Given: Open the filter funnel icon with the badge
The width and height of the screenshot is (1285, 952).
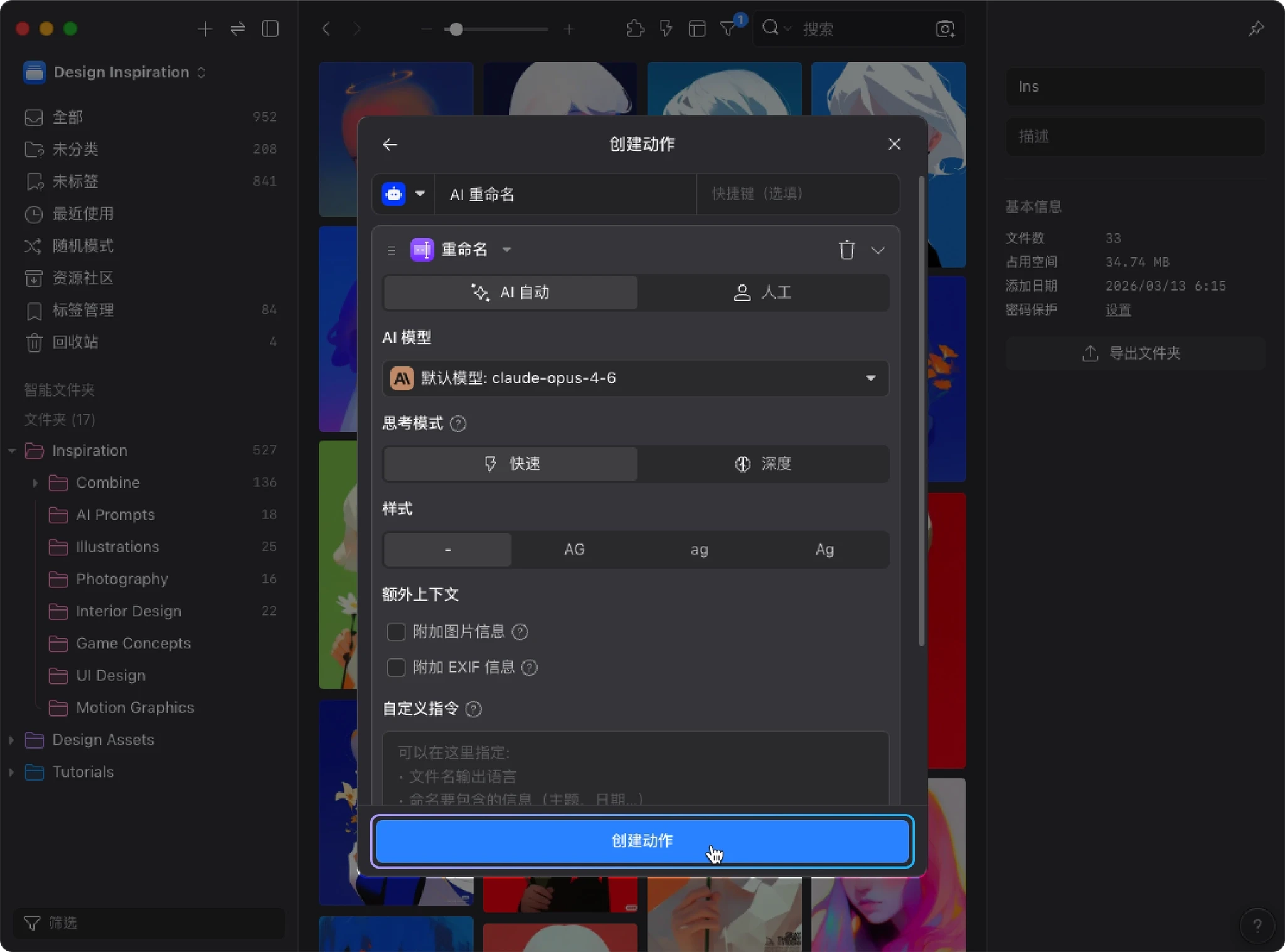Looking at the screenshot, I should (728, 29).
